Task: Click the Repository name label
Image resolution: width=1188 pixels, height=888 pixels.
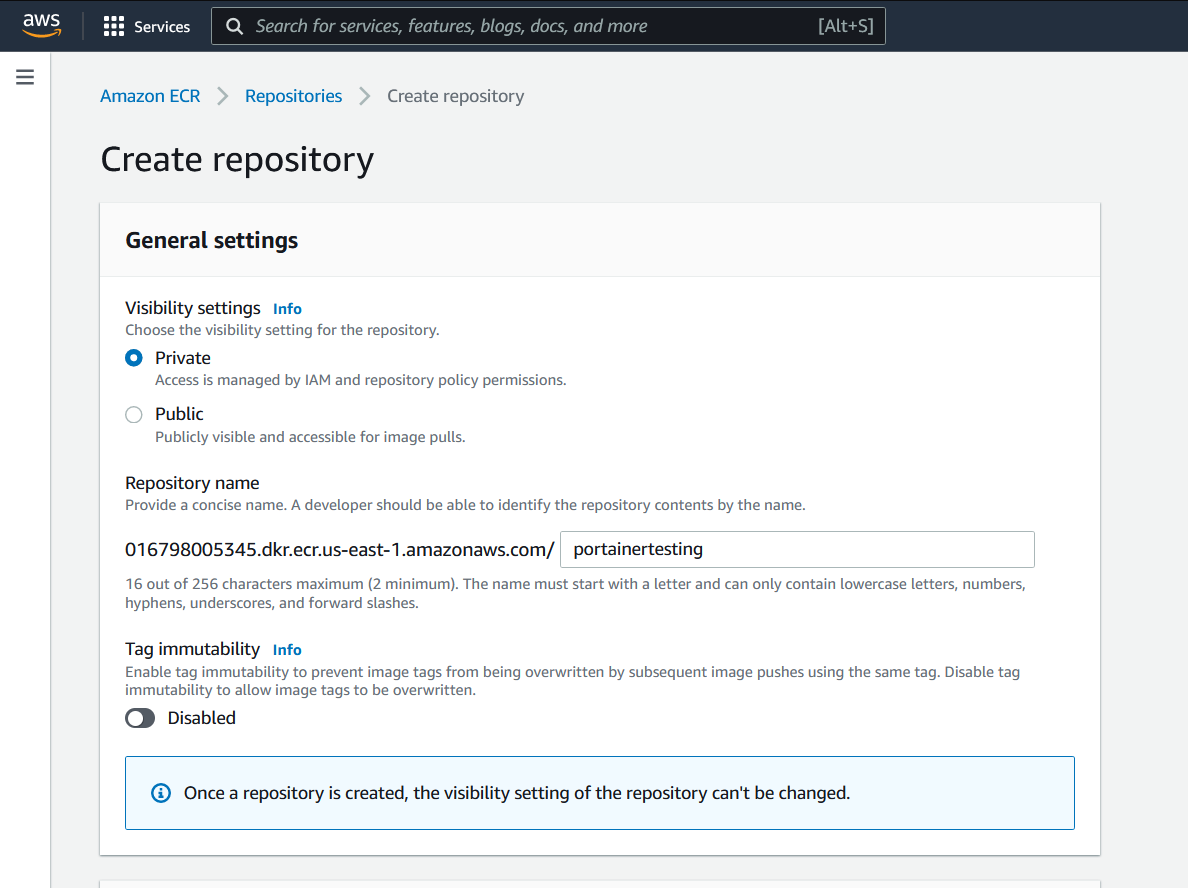Action: tap(192, 483)
